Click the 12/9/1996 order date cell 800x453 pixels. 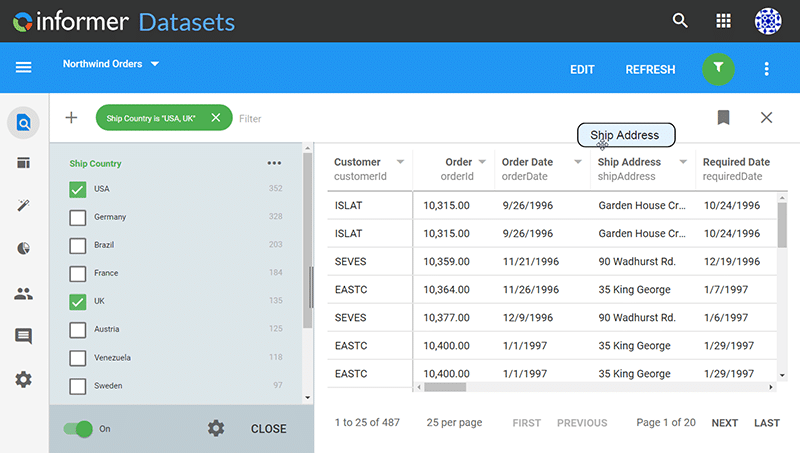point(528,317)
